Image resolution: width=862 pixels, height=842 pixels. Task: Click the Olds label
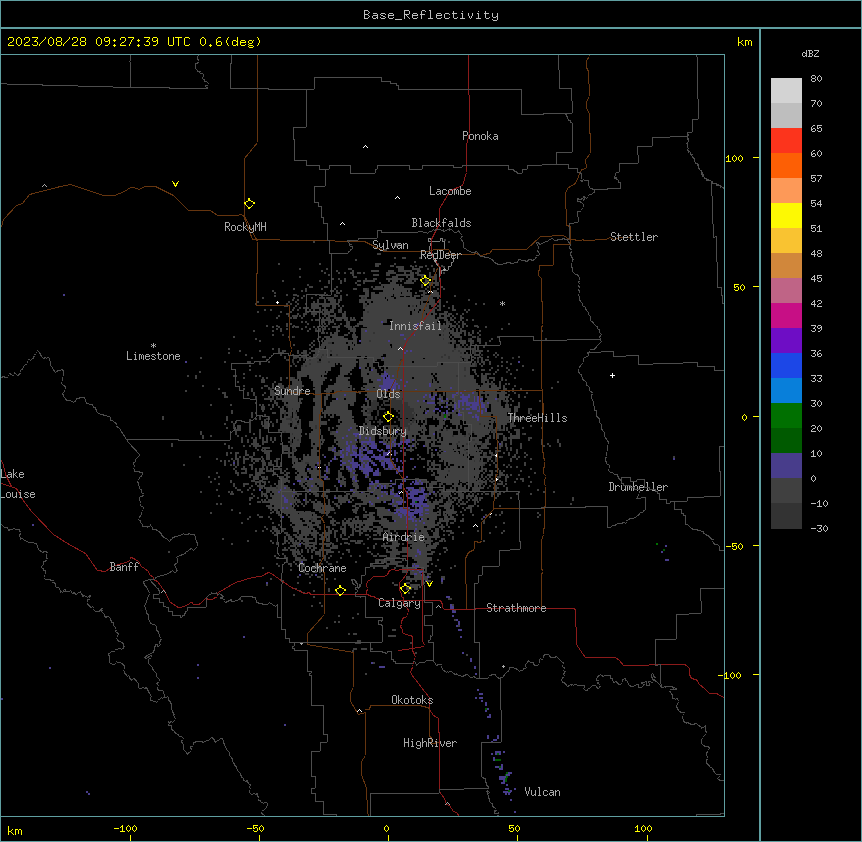click(x=388, y=394)
